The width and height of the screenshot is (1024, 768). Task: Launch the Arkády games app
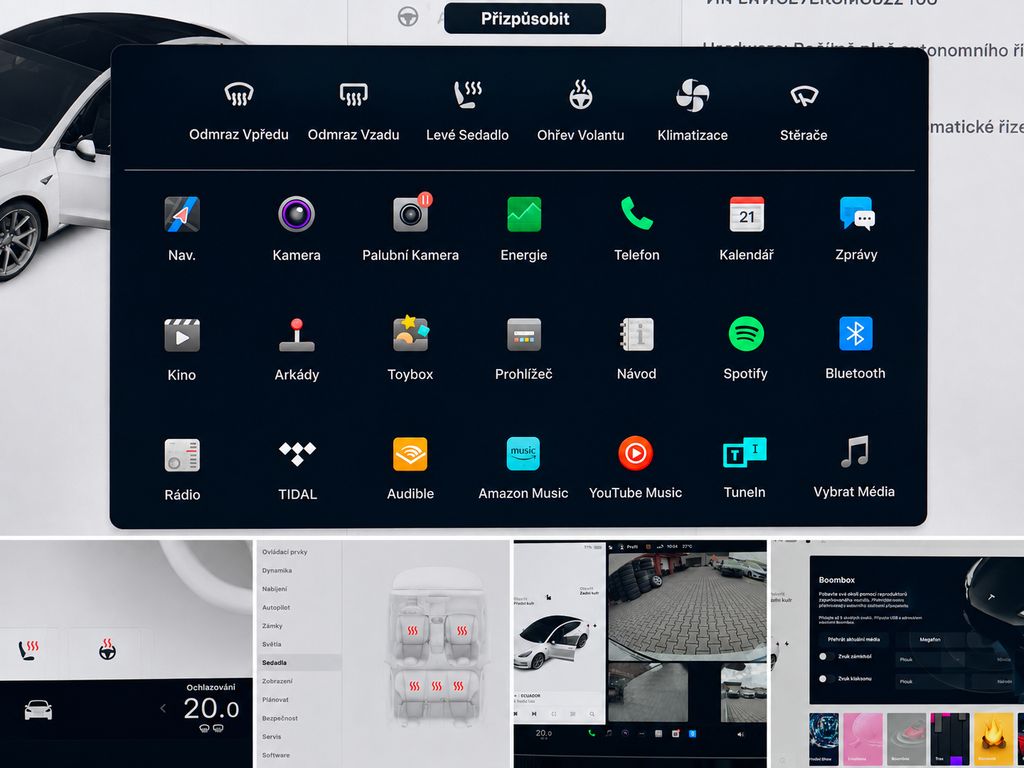pyautogui.click(x=296, y=349)
